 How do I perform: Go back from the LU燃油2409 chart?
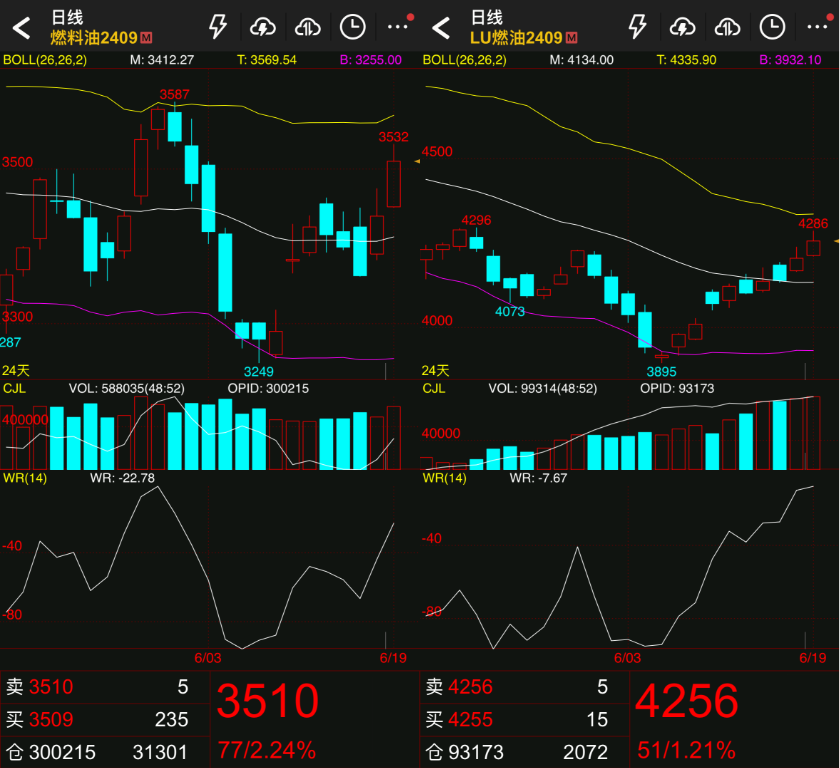[x=441, y=28]
